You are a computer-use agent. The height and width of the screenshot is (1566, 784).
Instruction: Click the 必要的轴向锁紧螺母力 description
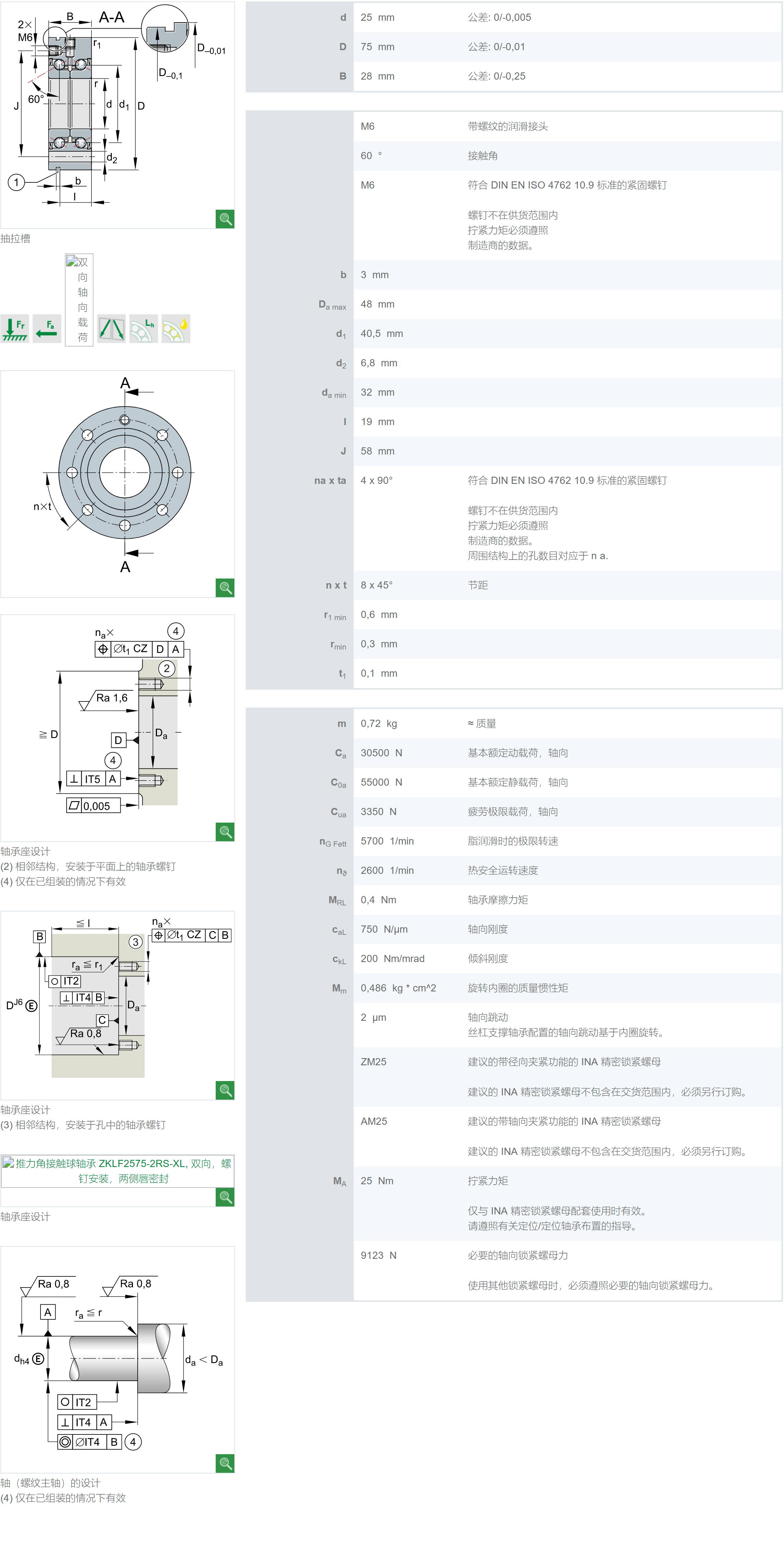(x=518, y=1255)
